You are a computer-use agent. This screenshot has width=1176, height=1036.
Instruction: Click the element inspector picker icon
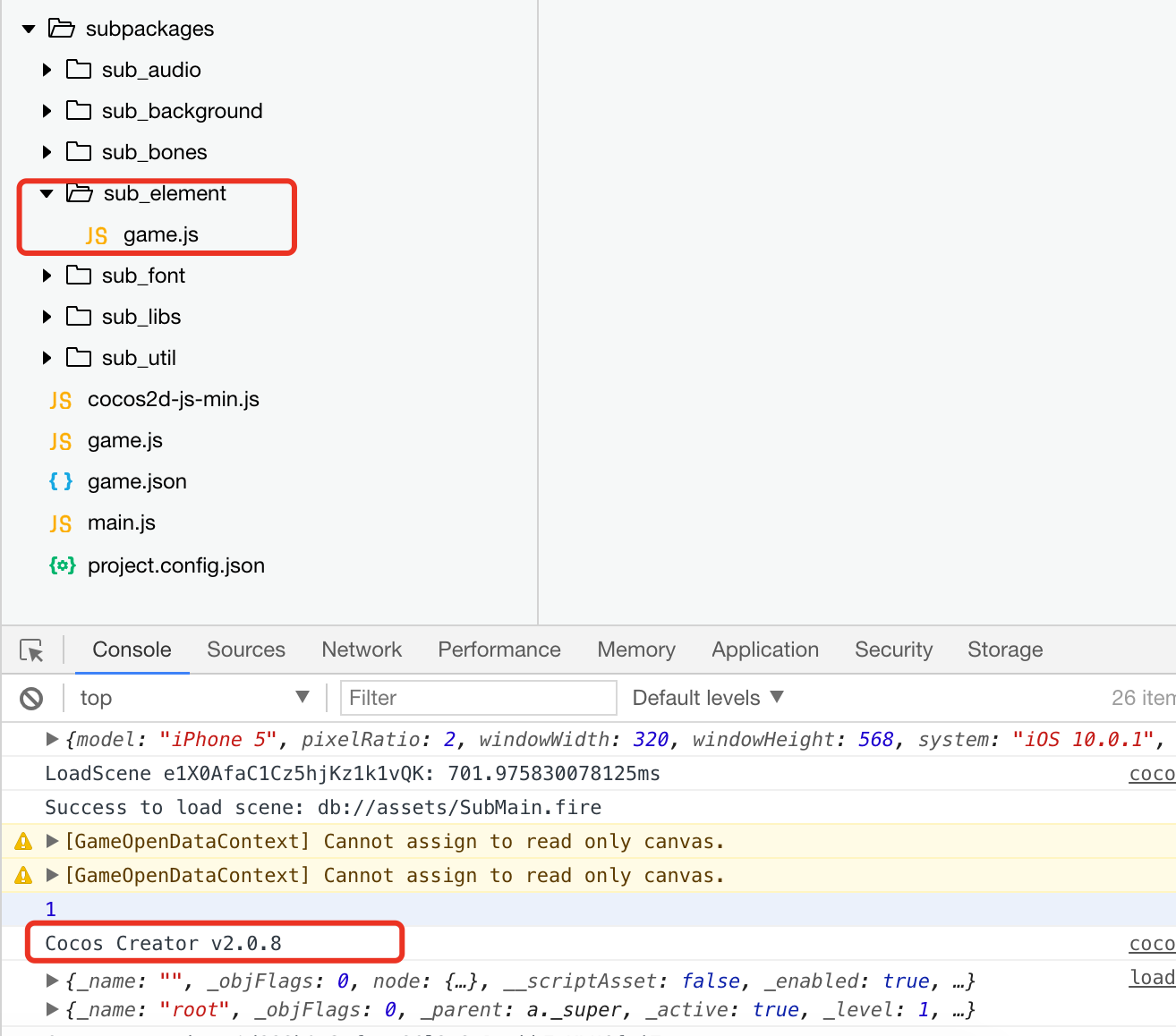click(32, 650)
